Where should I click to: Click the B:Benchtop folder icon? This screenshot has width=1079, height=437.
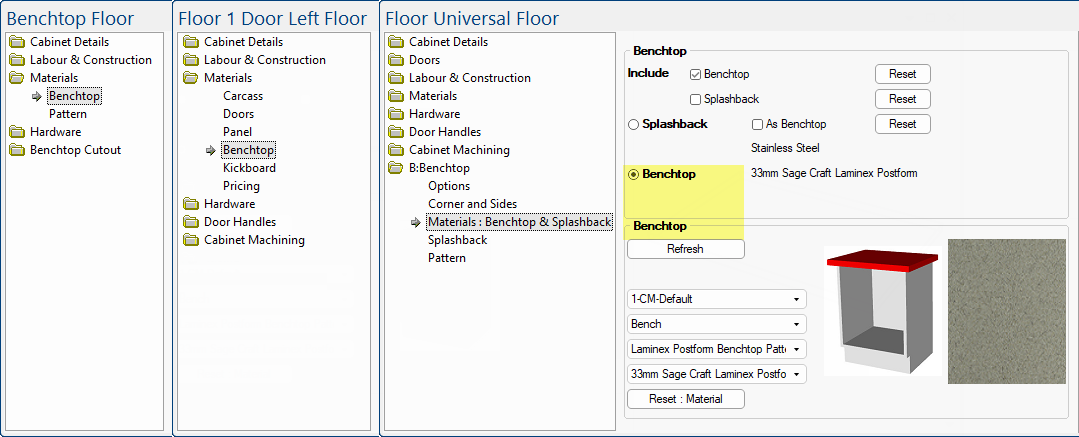point(396,168)
